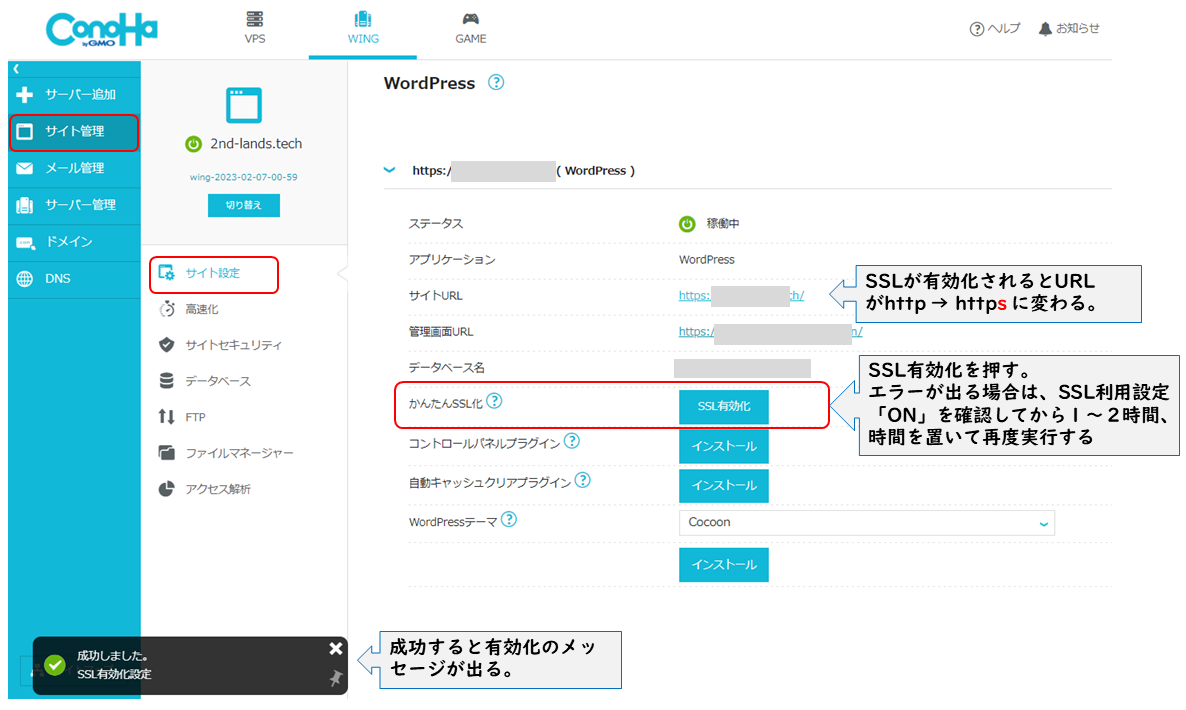Click the ConoHa logo
This screenshot has height=710, width=1186.
click(101, 30)
